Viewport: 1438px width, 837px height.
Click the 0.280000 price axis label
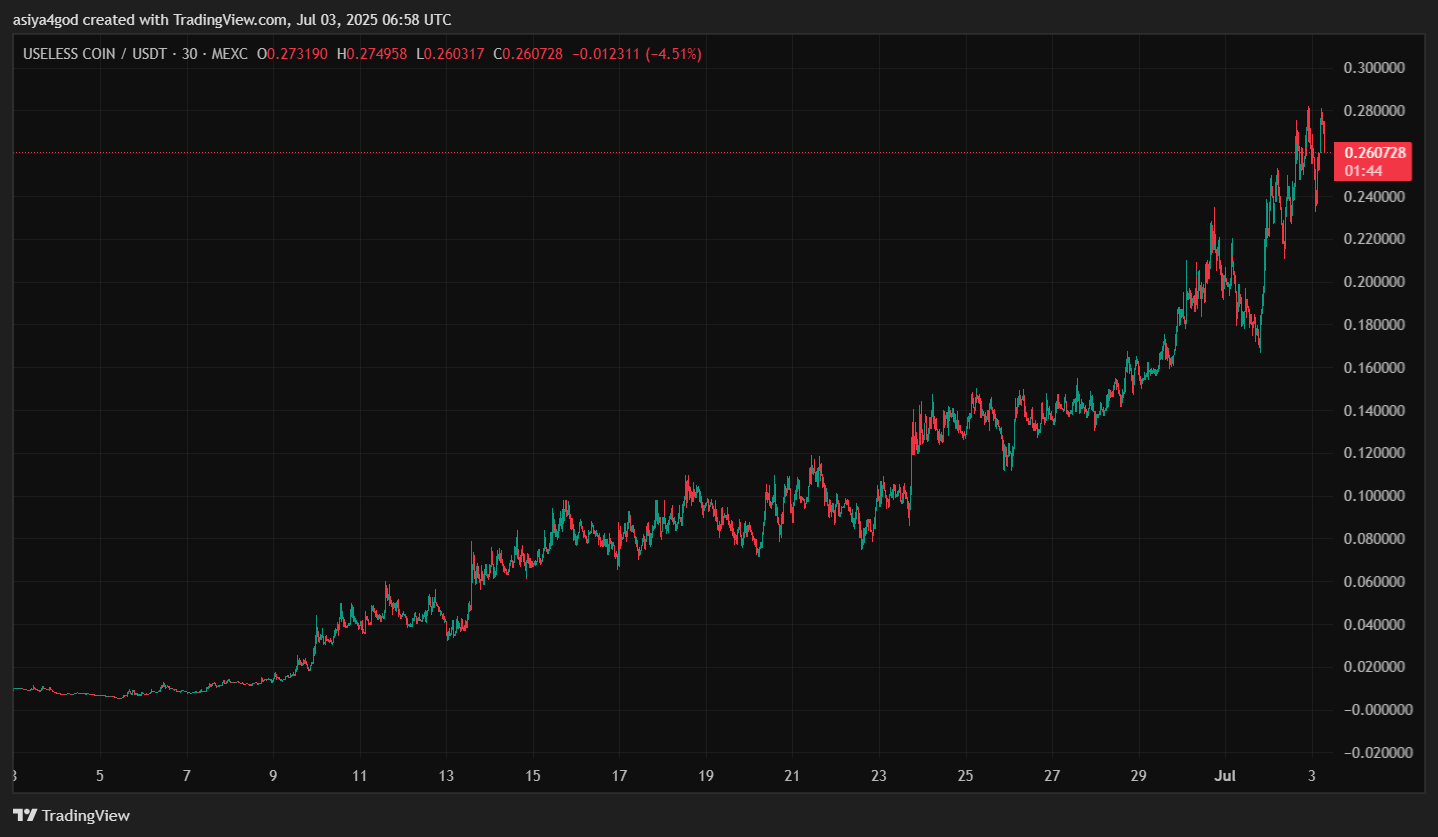click(1377, 111)
